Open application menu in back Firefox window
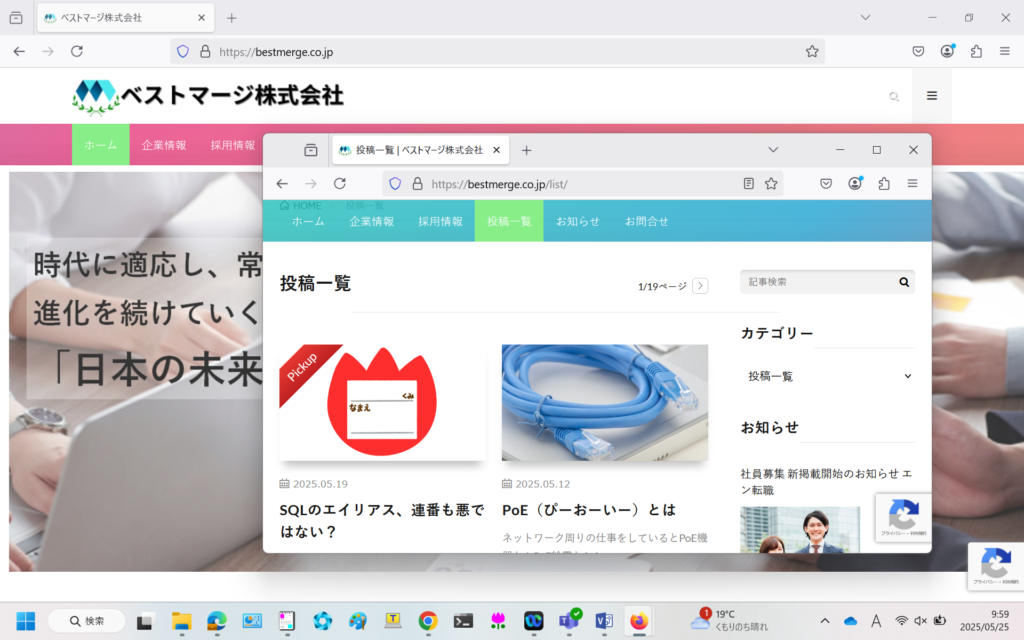Screen dimensions: 1024x640 coord(1005,51)
